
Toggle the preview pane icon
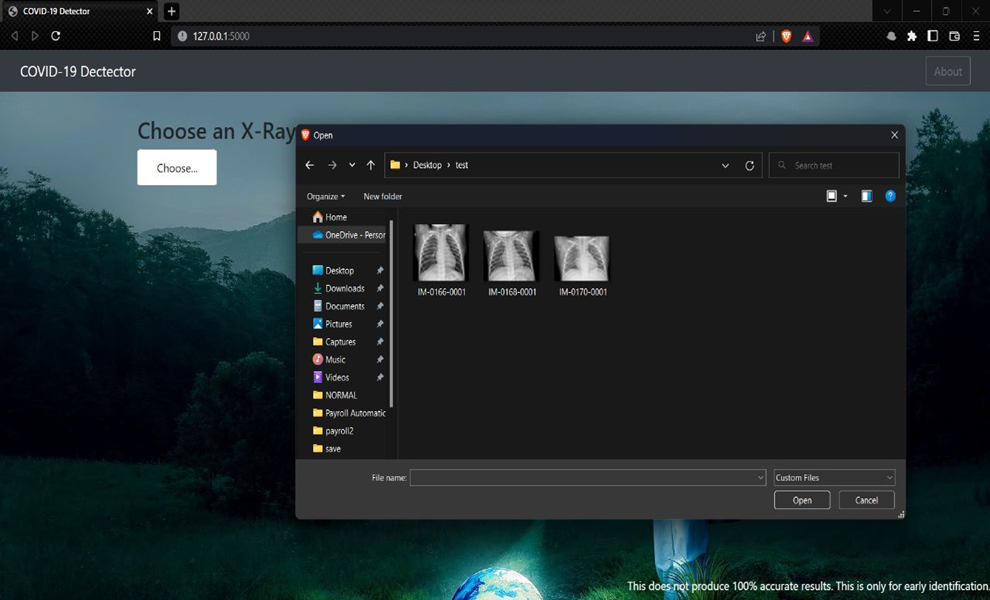866,196
